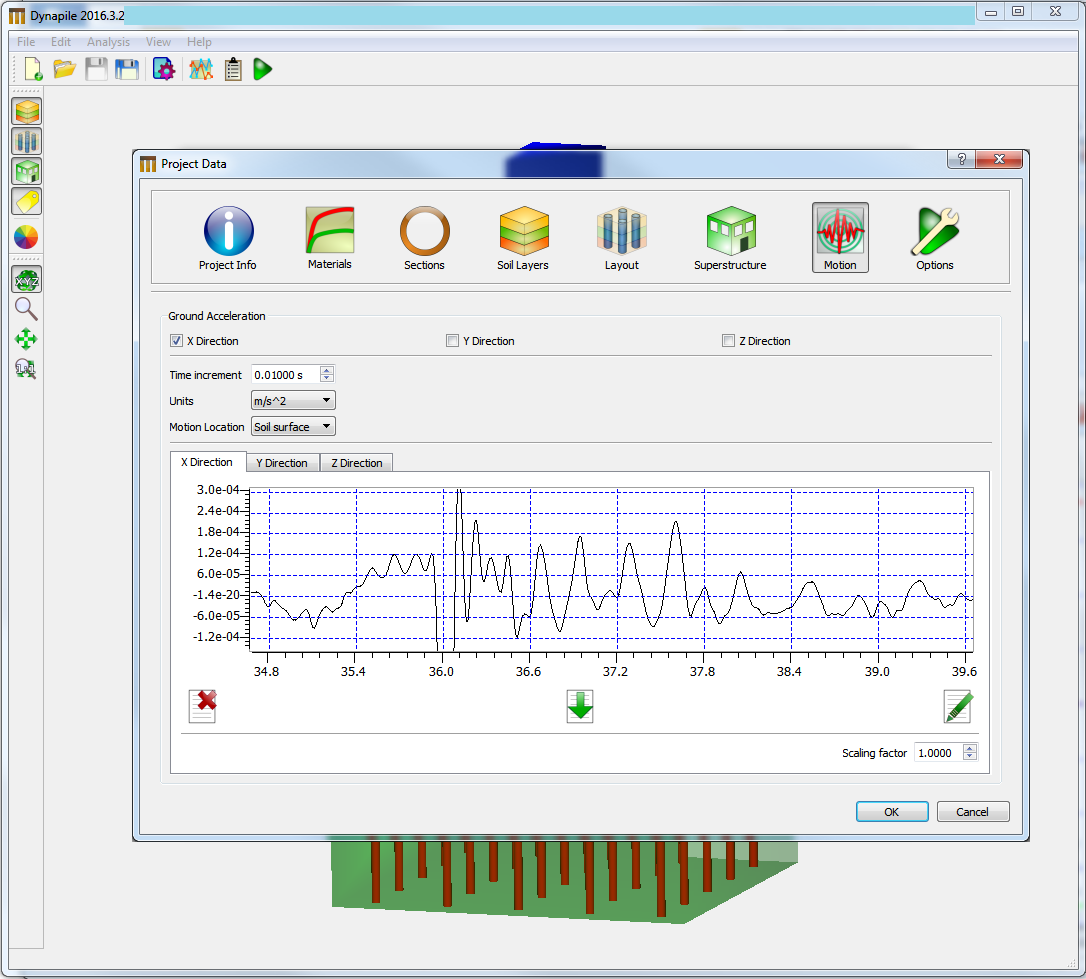Reset the view with the 1:1 zoom icon

[26, 369]
